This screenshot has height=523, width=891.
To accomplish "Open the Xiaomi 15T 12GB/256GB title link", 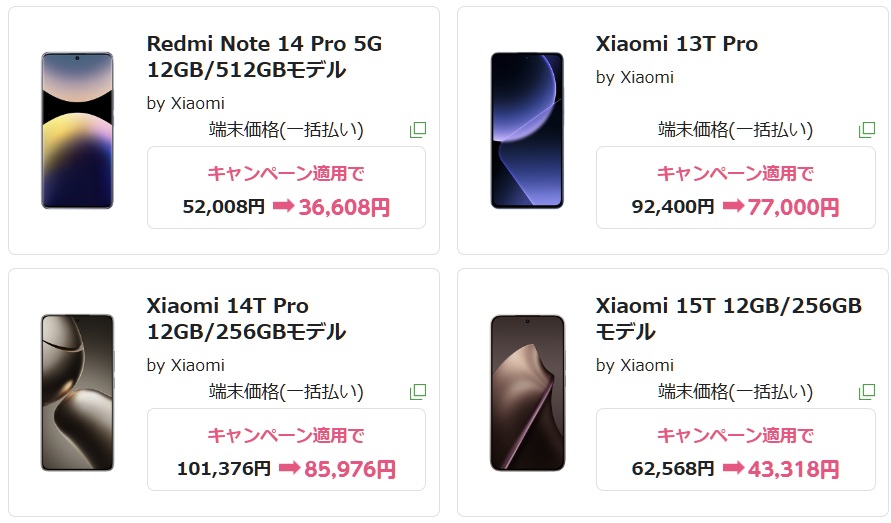I will pos(728,318).
